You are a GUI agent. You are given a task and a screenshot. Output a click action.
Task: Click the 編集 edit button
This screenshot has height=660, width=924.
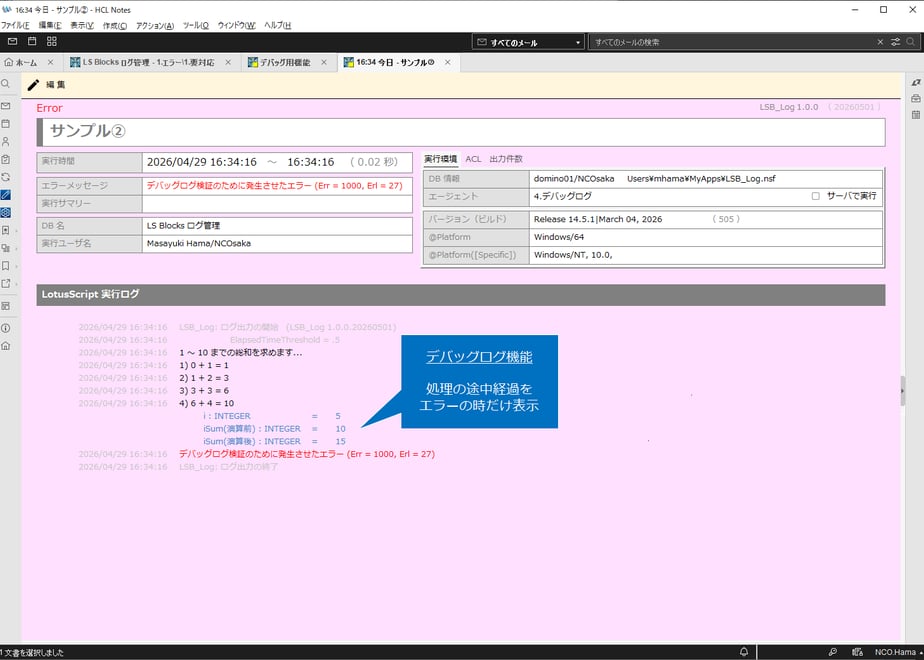pyautogui.click(x=47, y=85)
